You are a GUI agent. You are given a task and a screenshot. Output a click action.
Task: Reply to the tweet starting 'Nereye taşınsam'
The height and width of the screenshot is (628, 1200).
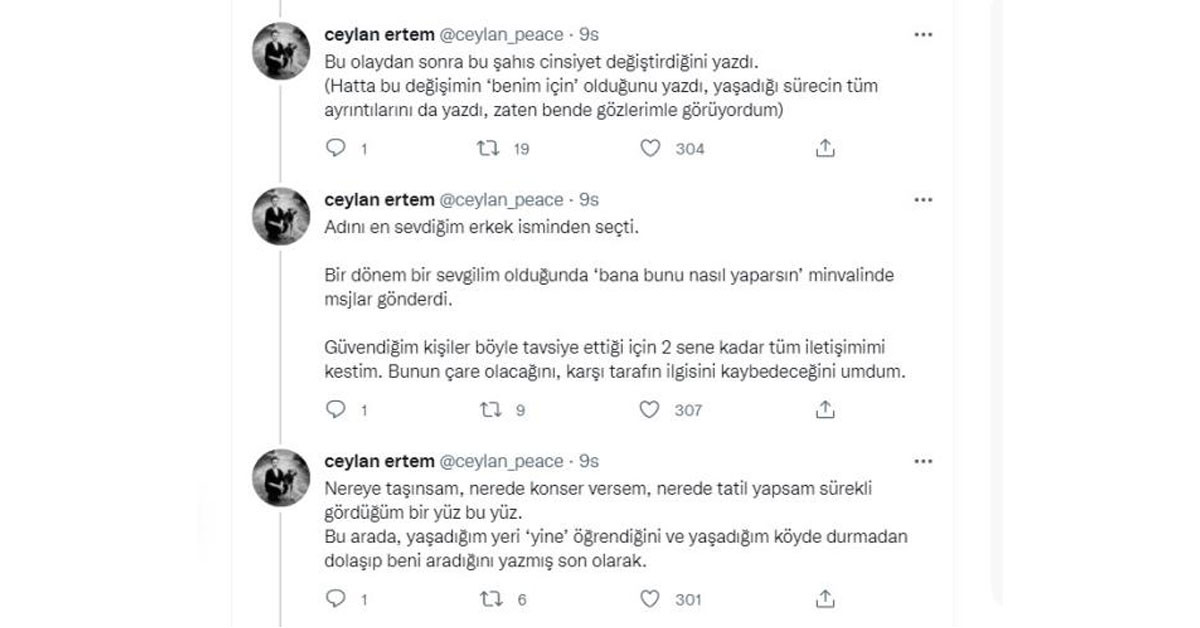[x=336, y=599]
